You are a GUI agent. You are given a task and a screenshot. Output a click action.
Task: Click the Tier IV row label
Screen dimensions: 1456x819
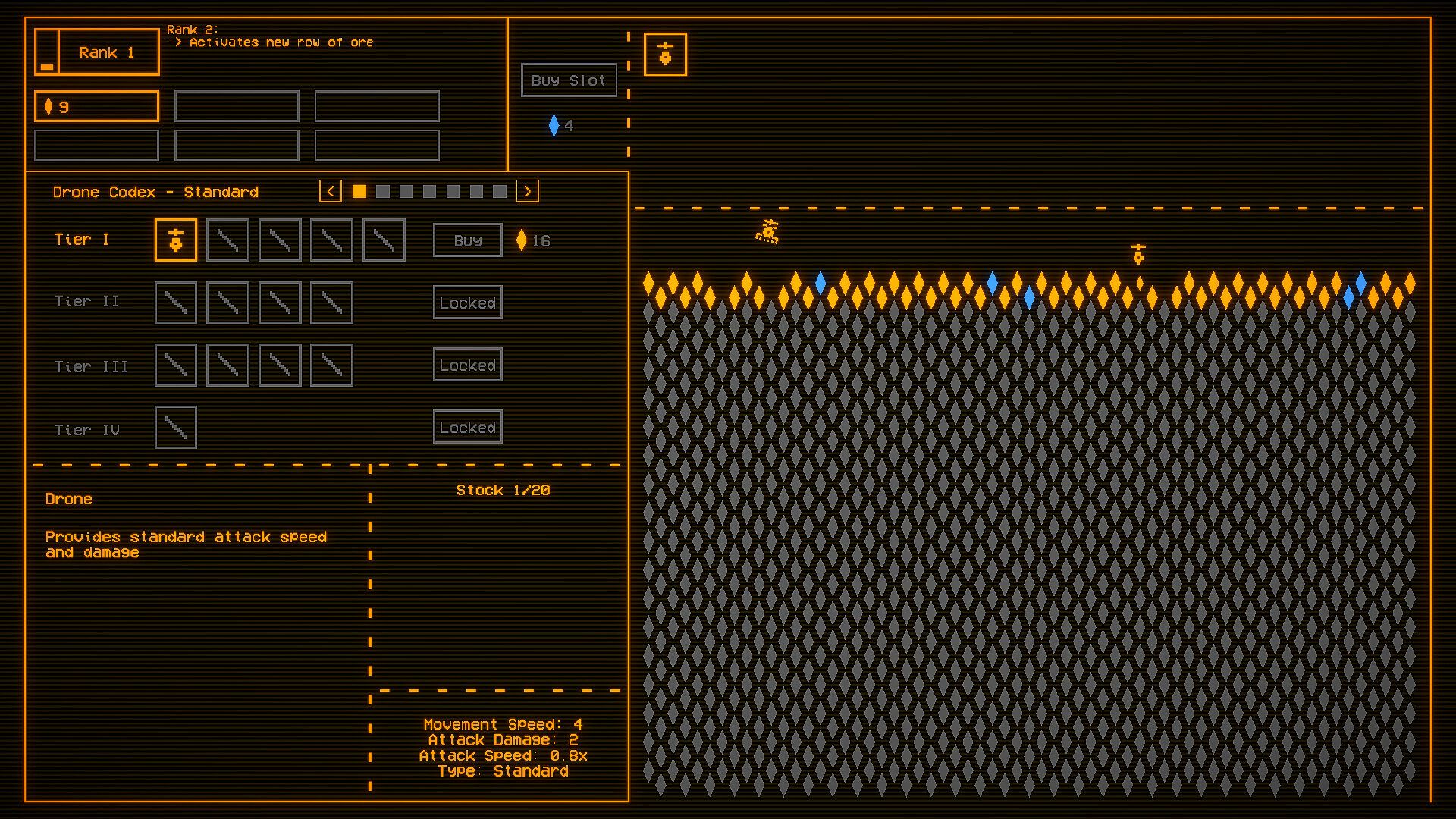pyautogui.click(x=86, y=430)
